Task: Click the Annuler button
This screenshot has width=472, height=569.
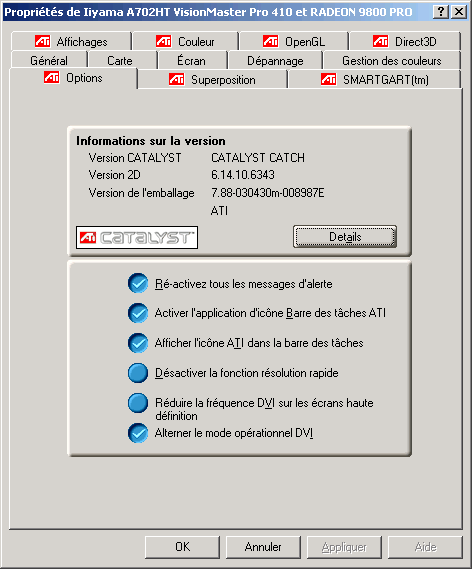Action: pos(263,547)
